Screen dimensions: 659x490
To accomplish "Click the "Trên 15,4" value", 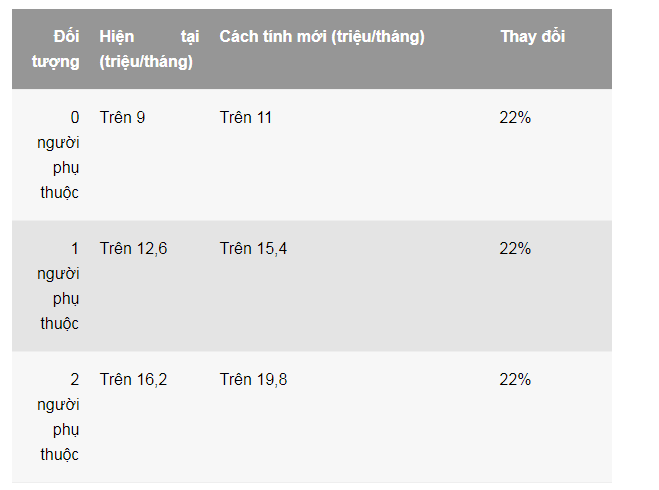I will click(x=254, y=249).
